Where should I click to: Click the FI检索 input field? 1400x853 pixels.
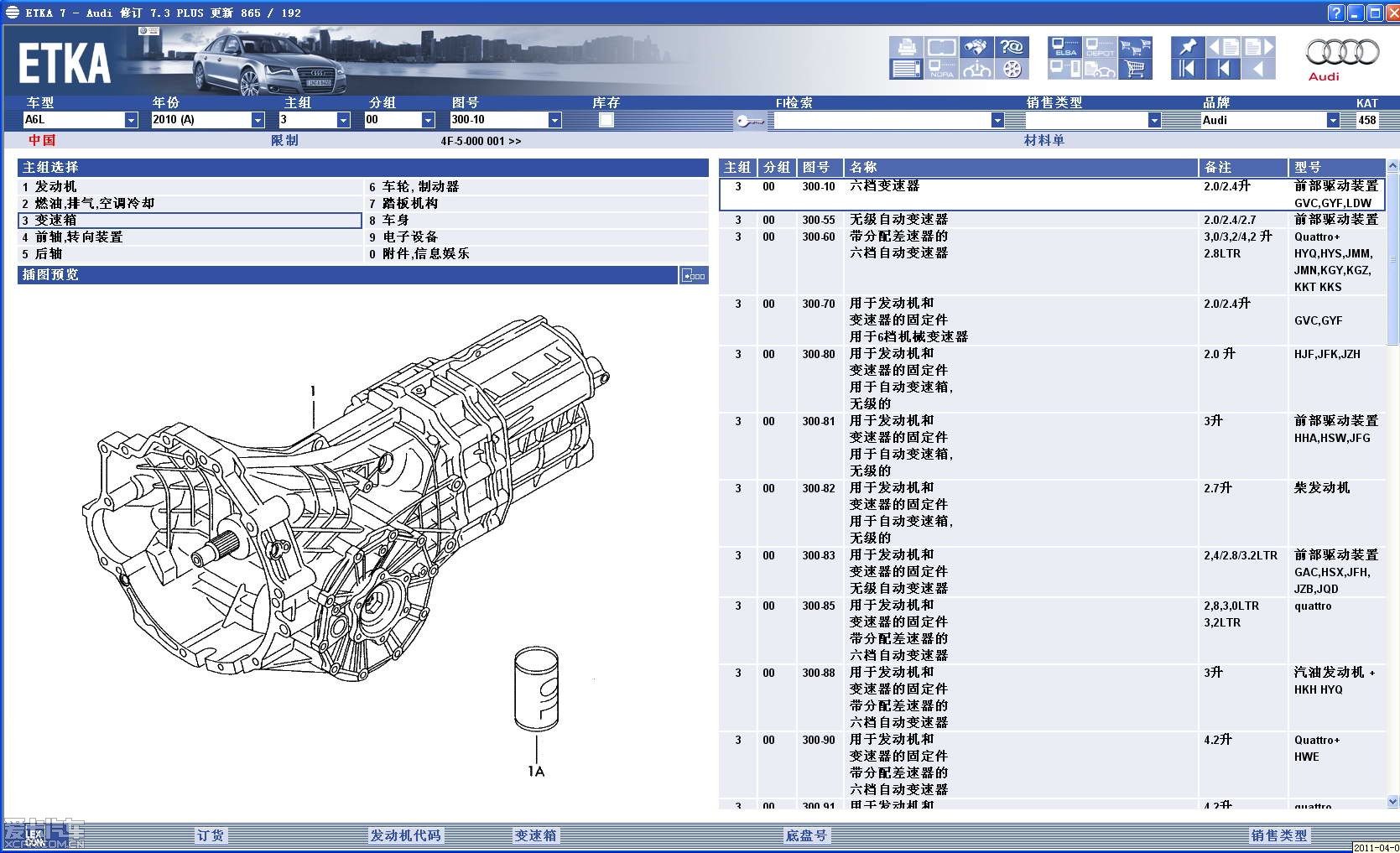pos(882,120)
